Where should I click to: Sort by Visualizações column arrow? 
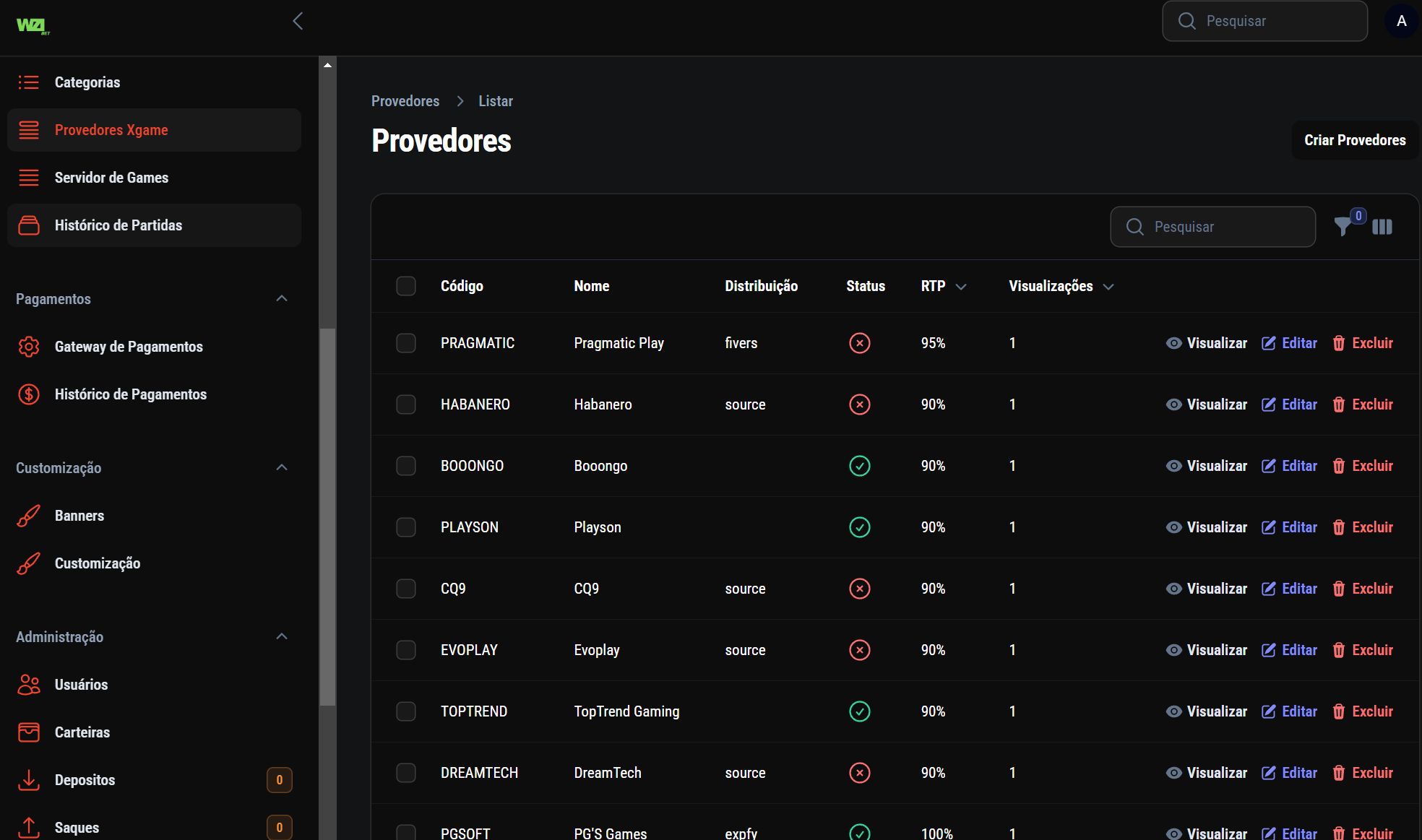pos(1108,287)
